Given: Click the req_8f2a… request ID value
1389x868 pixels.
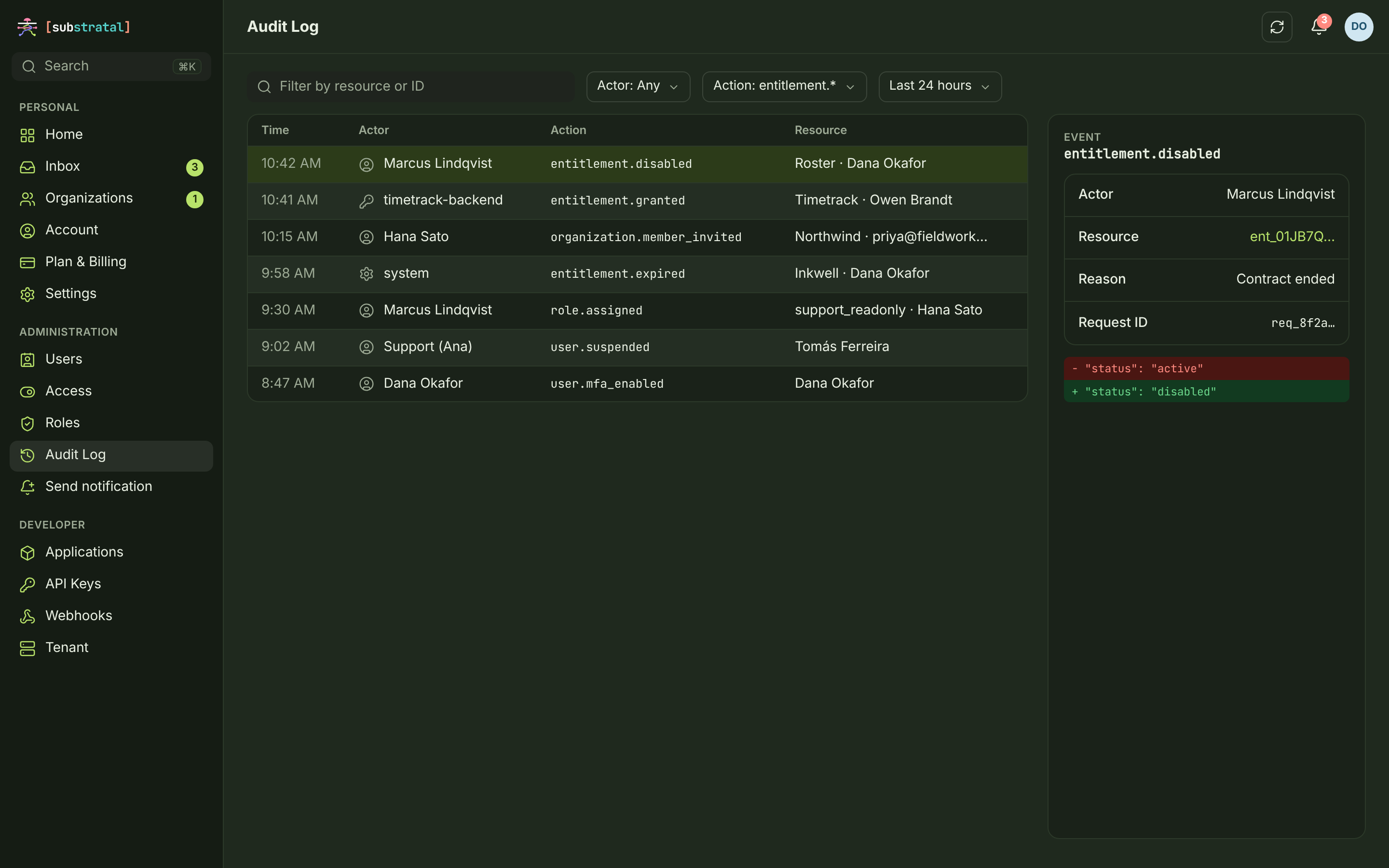Looking at the screenshot, I should click(1302, 323).
